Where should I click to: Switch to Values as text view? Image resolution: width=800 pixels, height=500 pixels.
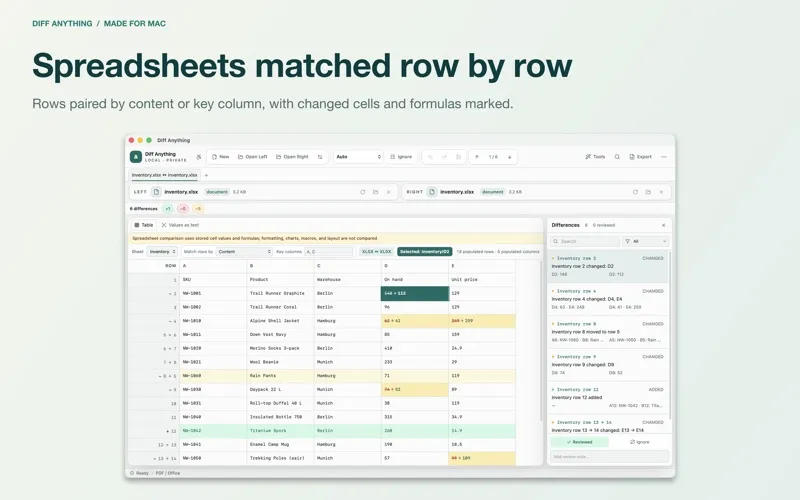[x=180, y=225]
